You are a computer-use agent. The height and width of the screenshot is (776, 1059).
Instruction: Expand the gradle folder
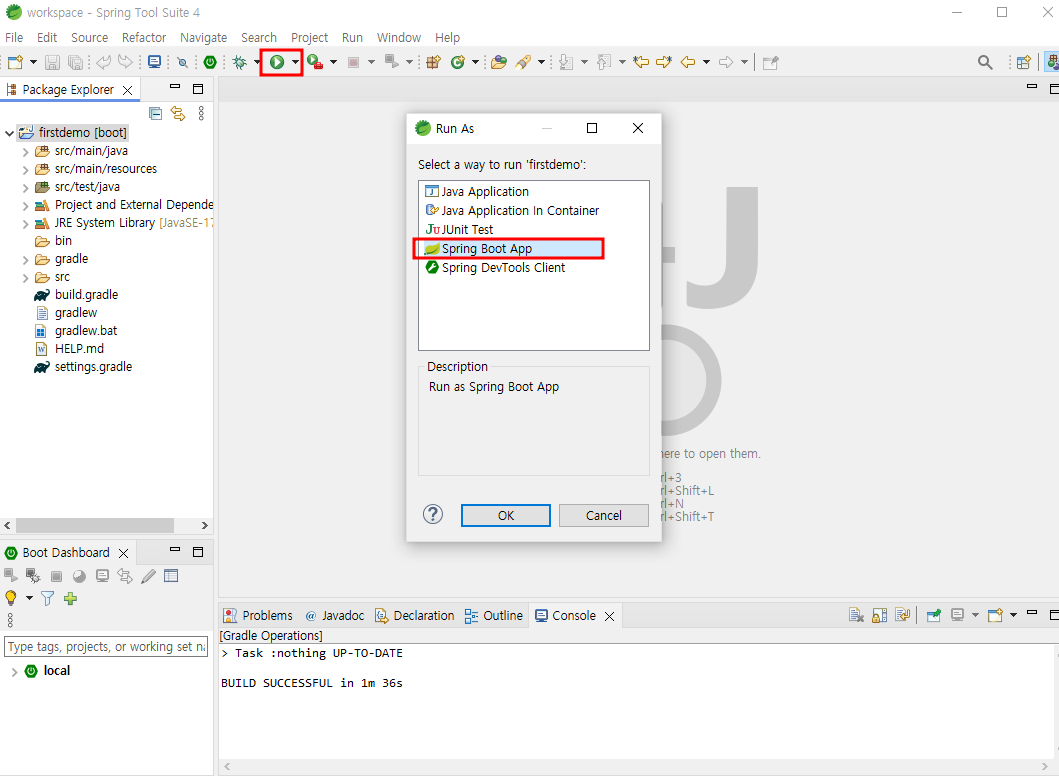(x=26, y=259)
